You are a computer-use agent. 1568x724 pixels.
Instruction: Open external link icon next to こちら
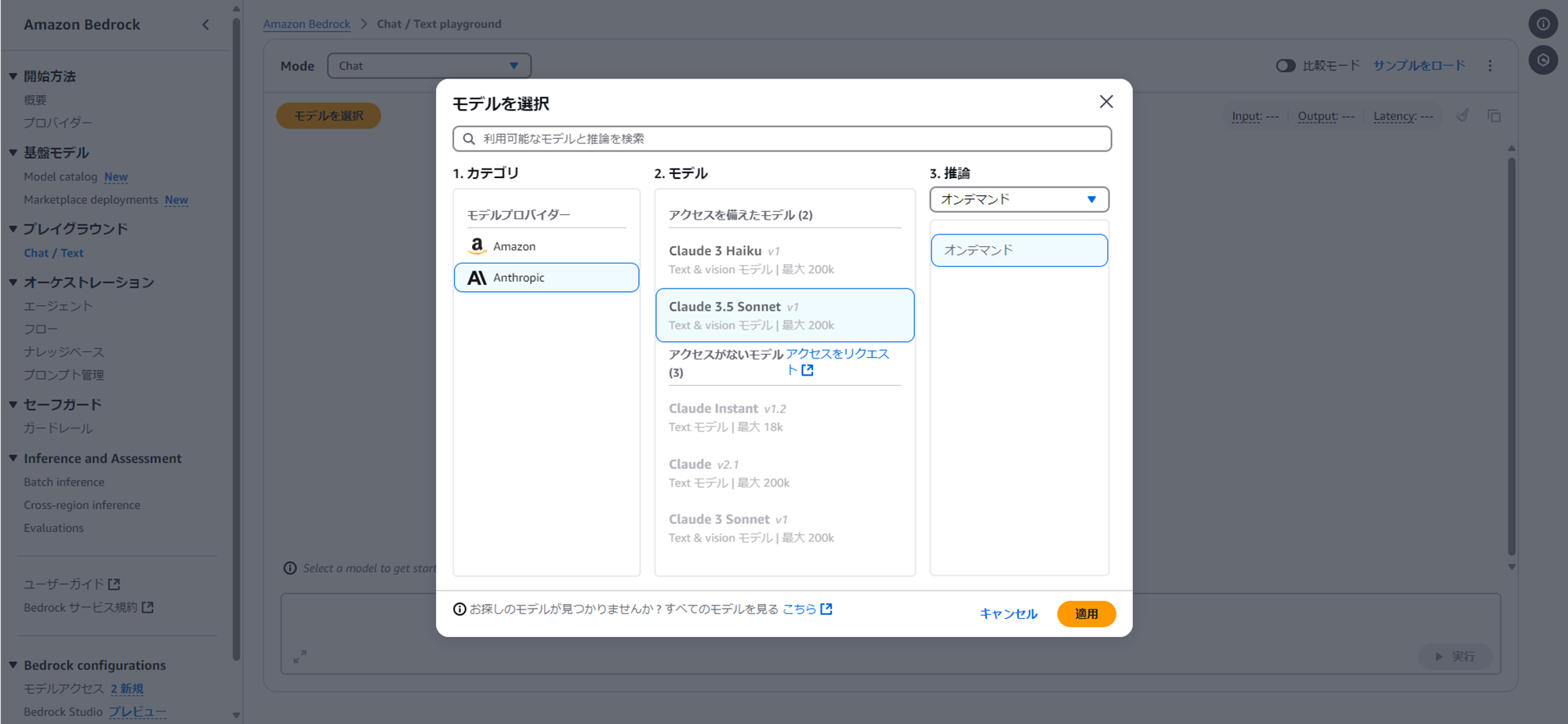coord(826,609)
